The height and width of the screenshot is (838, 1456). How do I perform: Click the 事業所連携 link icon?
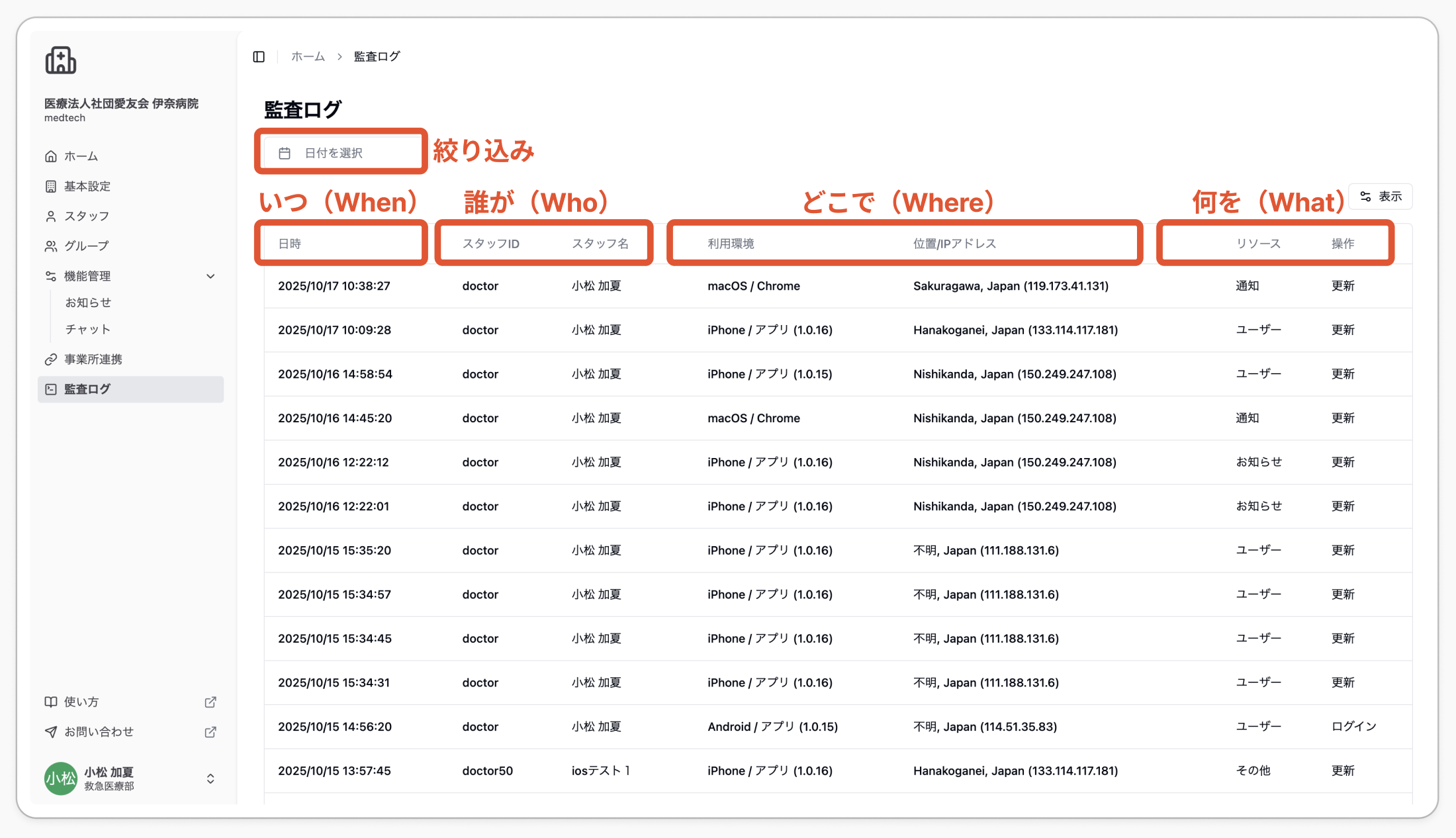pyautogui.click(x=51, y=359)
